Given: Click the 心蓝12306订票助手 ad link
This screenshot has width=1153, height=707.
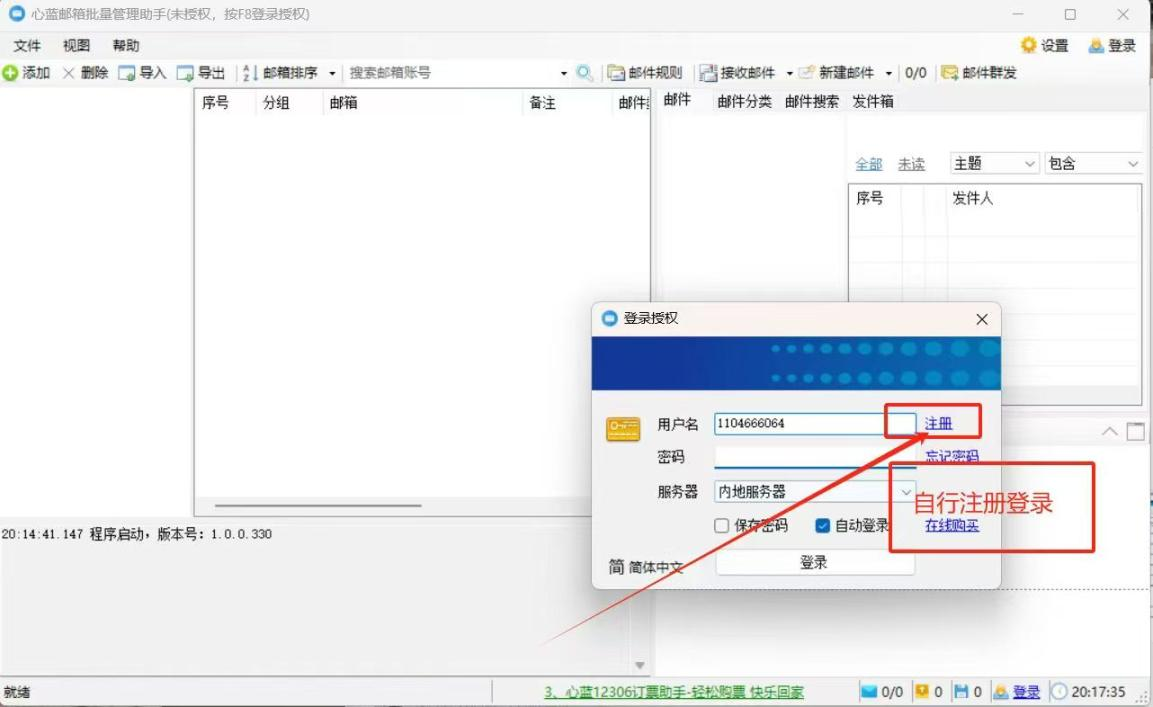Looking at the screenshot, I should pos(674,692).
